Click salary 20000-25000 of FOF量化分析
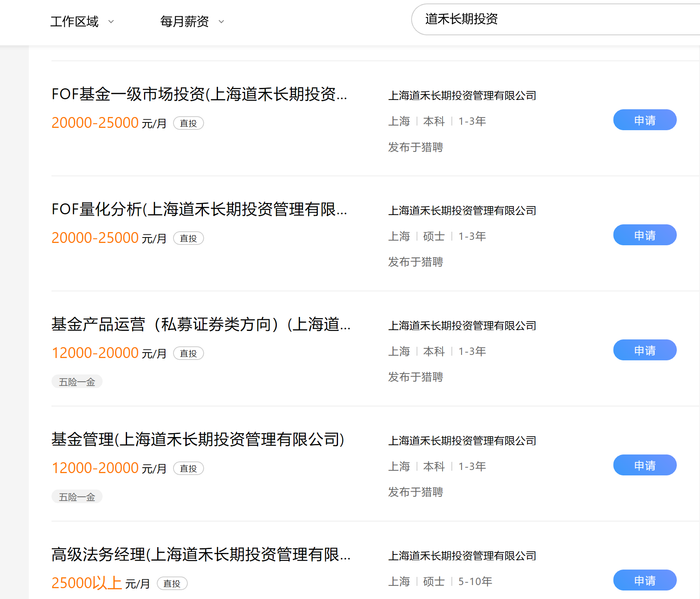 pos(95,238)
